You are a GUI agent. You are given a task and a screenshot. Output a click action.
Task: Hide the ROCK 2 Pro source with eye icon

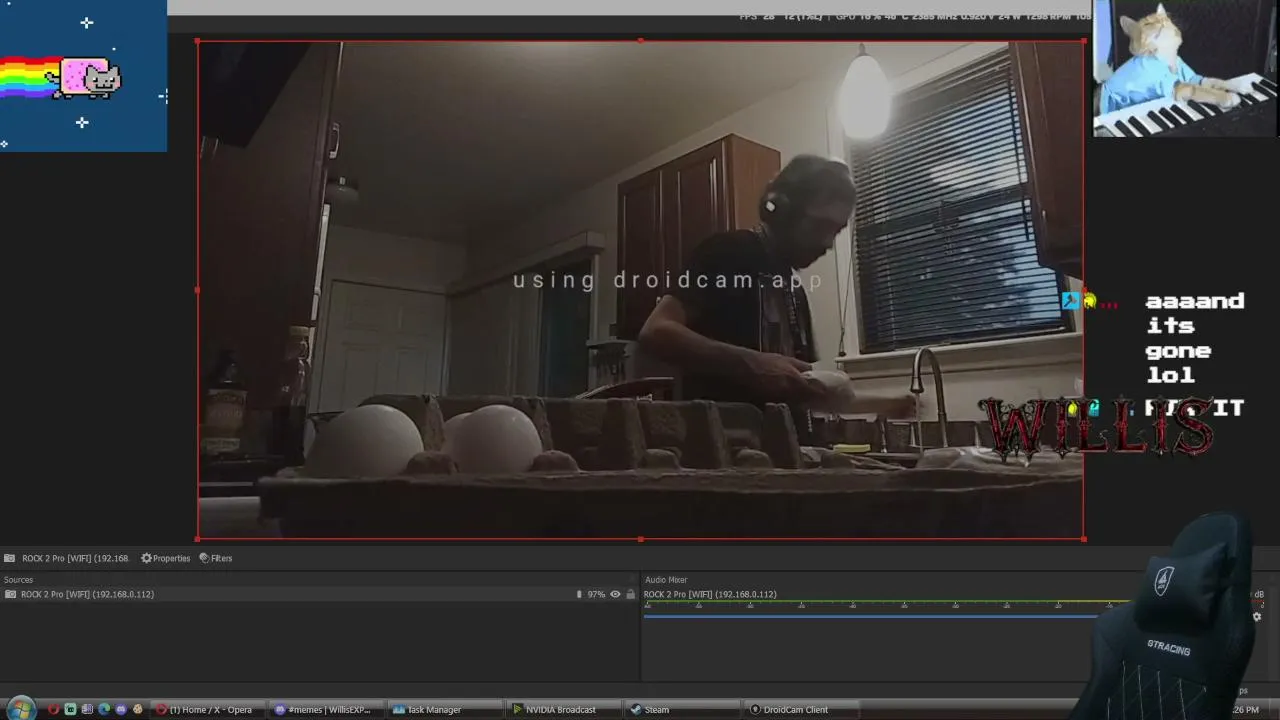tap(615, 594)
